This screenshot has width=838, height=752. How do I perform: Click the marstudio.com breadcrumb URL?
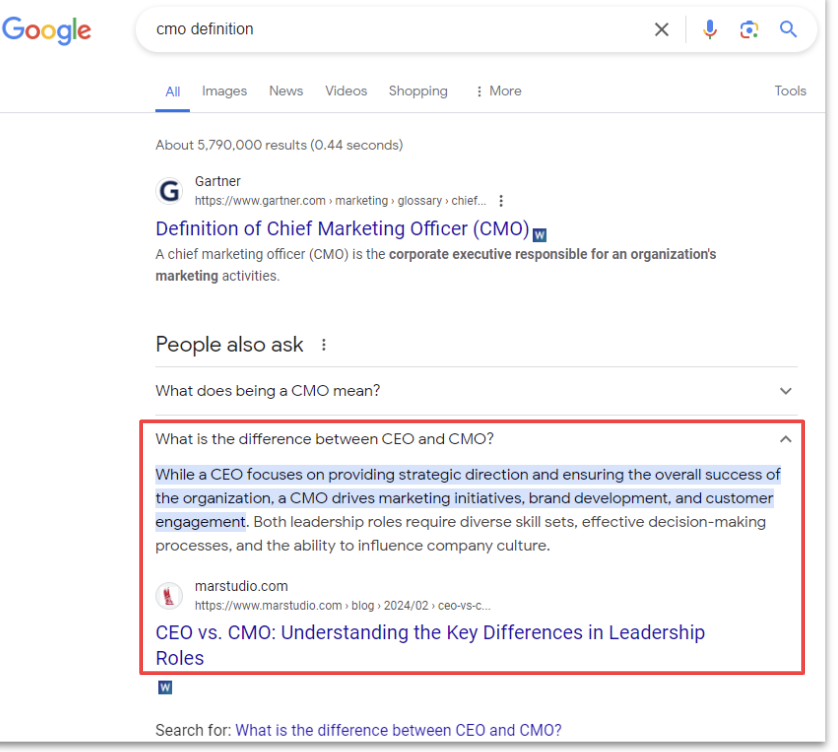(343, 606)
